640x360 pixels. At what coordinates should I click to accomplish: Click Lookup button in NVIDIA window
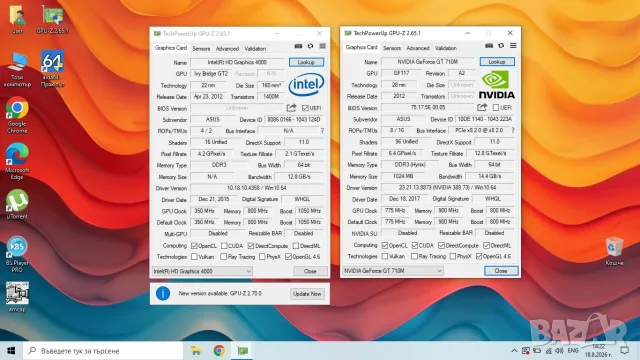(497, 62)
